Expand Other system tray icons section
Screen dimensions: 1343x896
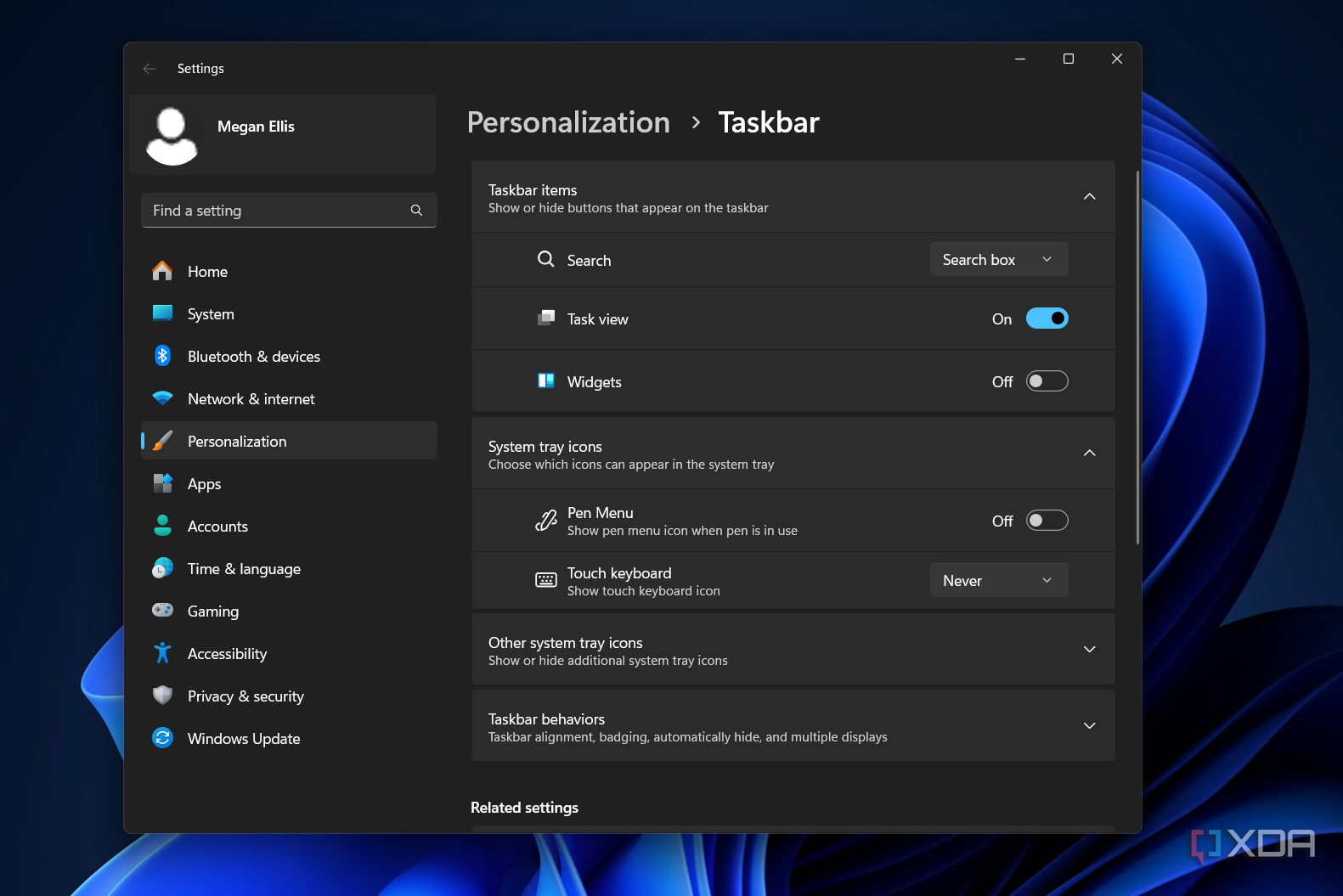[1089, 650]
